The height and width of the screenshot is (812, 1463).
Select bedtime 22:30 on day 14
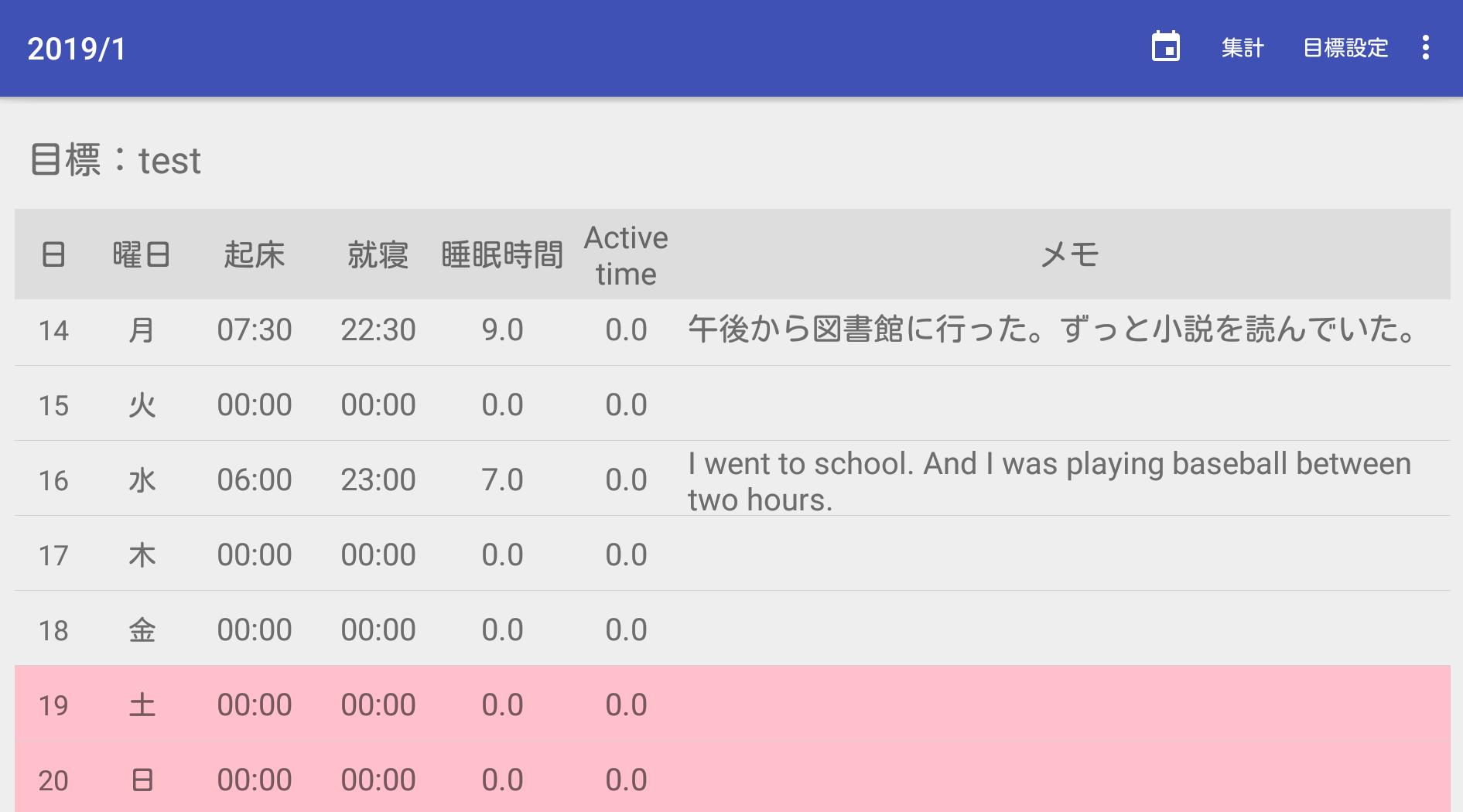378,330
